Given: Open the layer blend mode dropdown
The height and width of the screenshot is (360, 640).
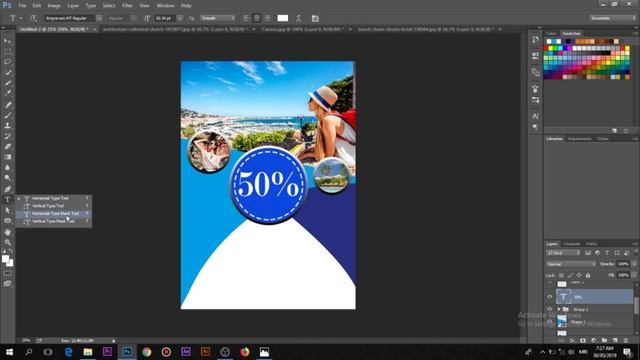Looking at the screenshot, I should (571, 264).
